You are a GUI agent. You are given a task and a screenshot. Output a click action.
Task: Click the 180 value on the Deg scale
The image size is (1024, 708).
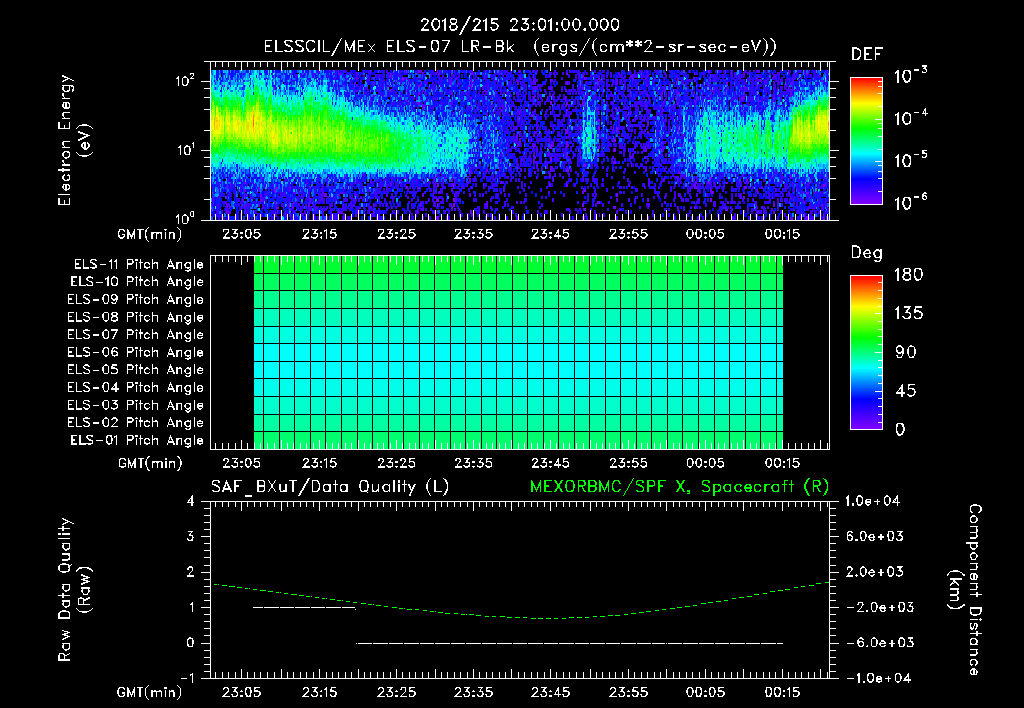[x=908, y=274]
